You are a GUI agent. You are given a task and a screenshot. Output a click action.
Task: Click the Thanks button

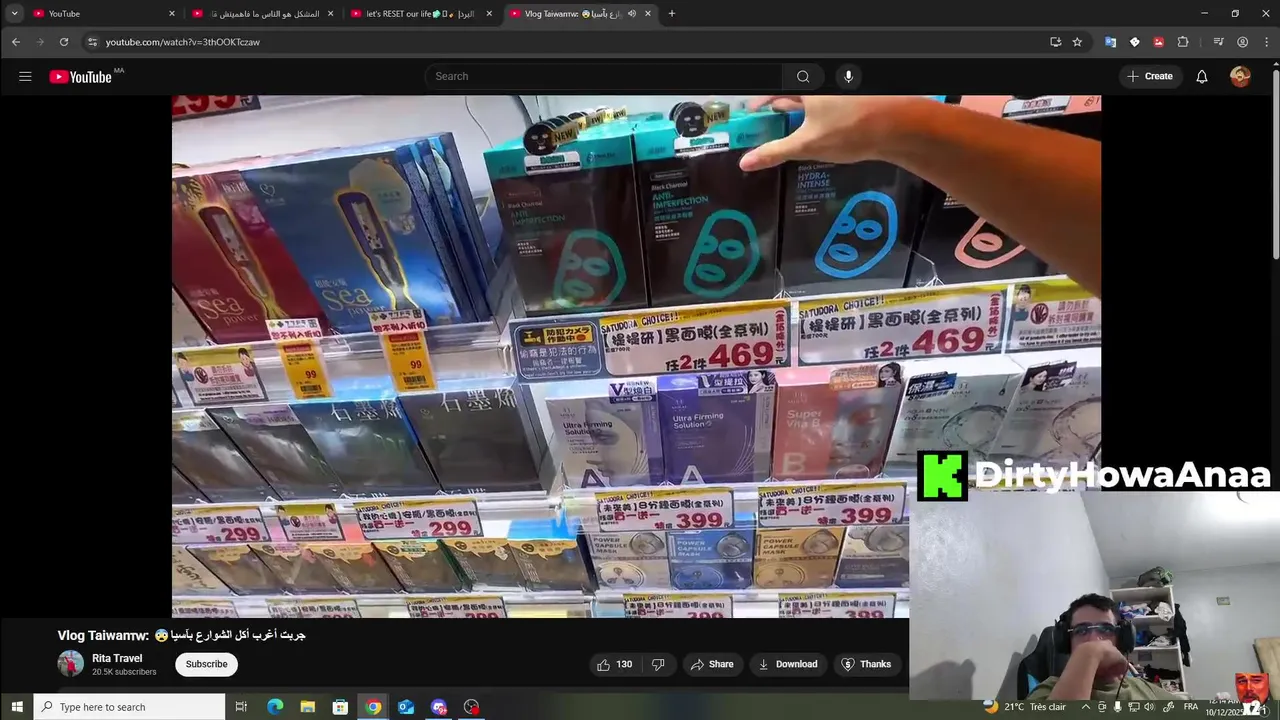coord(866,664)
